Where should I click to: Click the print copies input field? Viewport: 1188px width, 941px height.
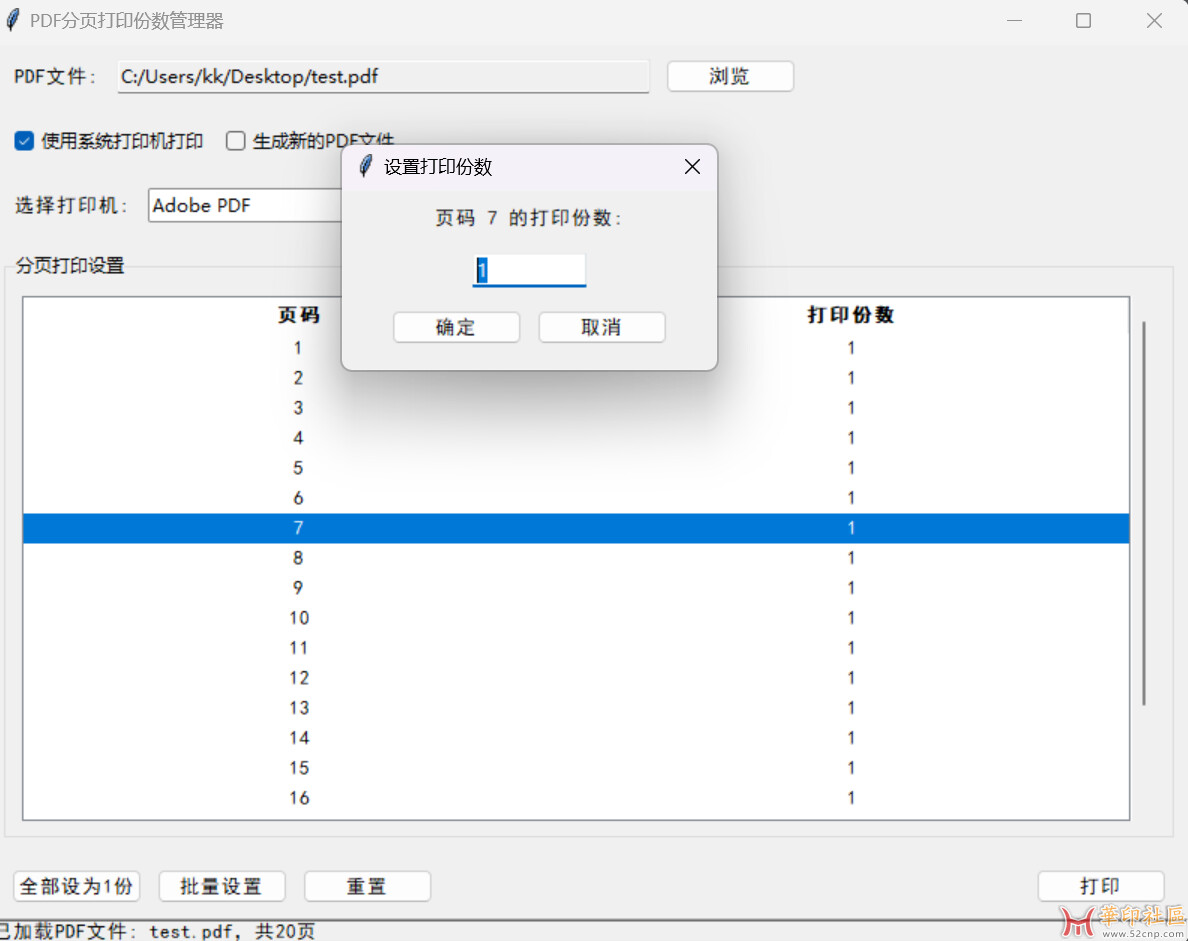pyautogui.click(x=529, y=271)
